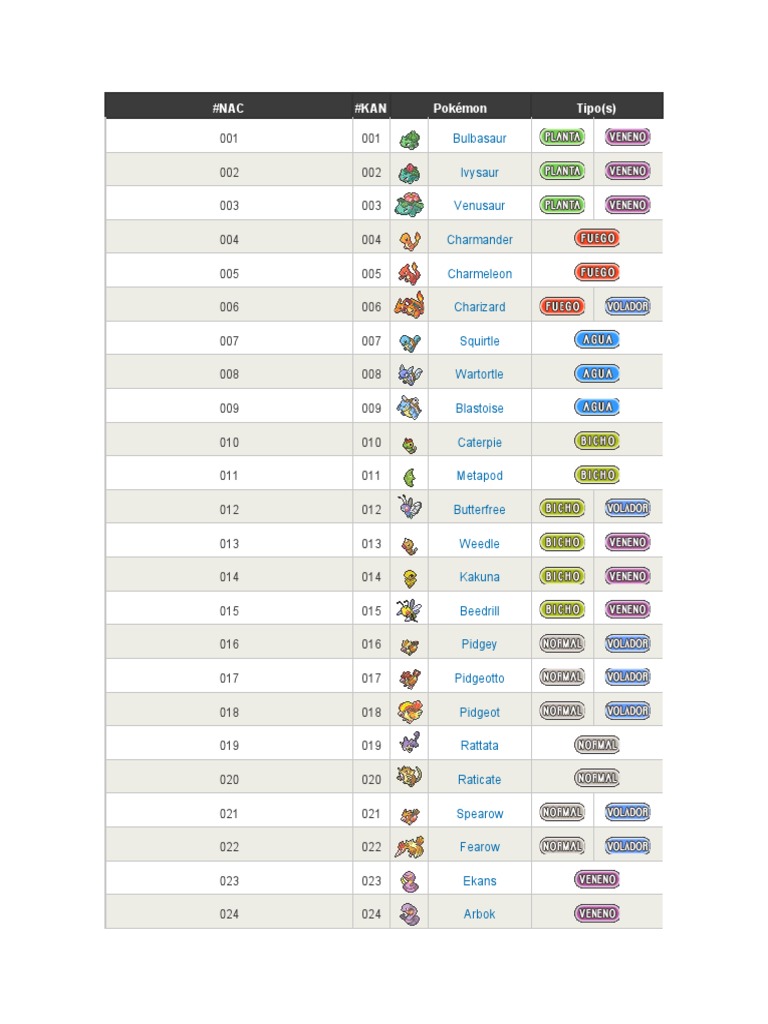
Task: Click the #NAC column header
Action: point(228,108)
